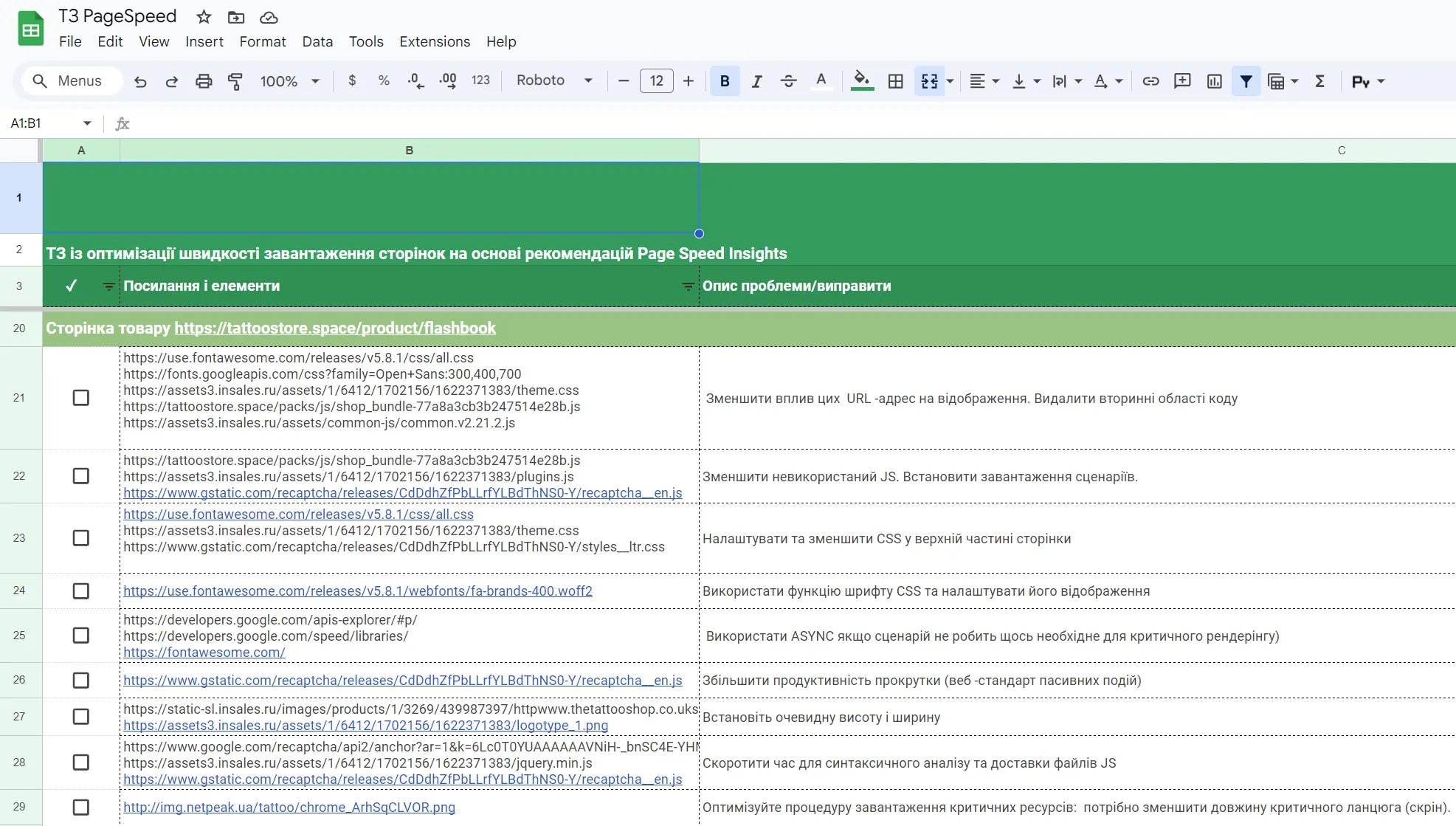1456x826 pixels.
Task: Click the Menus search button
Action: (71, 81)
